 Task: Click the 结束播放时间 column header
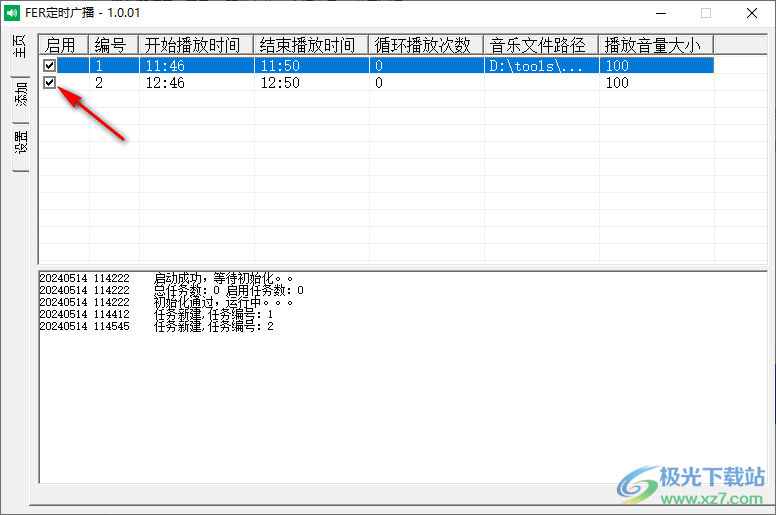[x=311, y=45]
